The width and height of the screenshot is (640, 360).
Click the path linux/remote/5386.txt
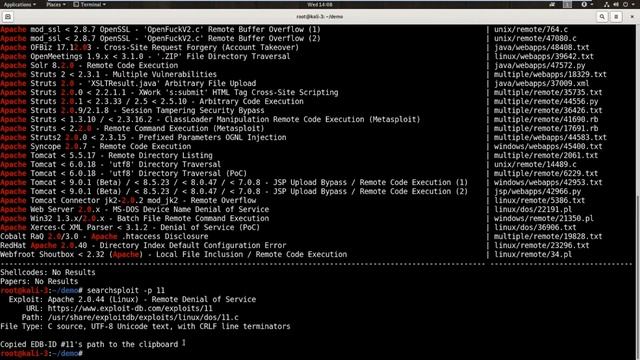tap(540, 200)
